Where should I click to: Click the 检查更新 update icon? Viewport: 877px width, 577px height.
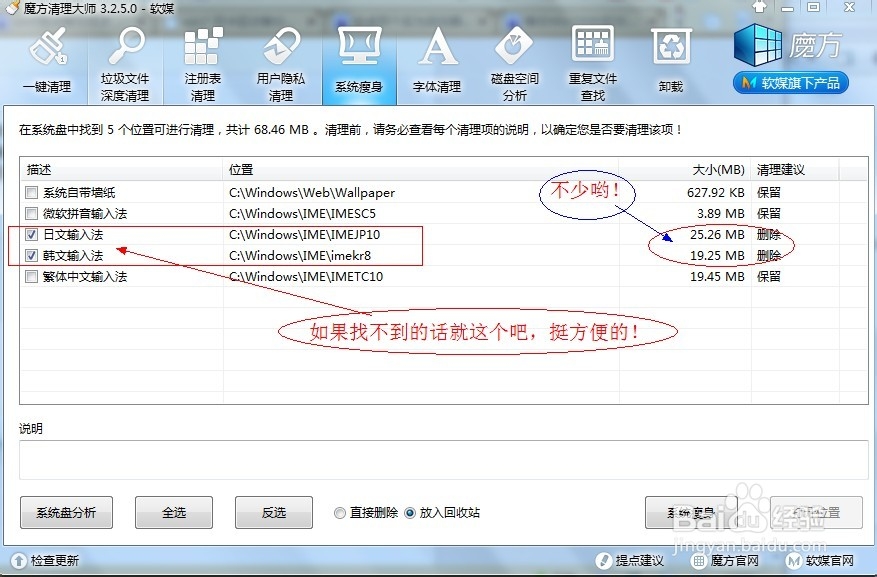[x=18, y=560]
